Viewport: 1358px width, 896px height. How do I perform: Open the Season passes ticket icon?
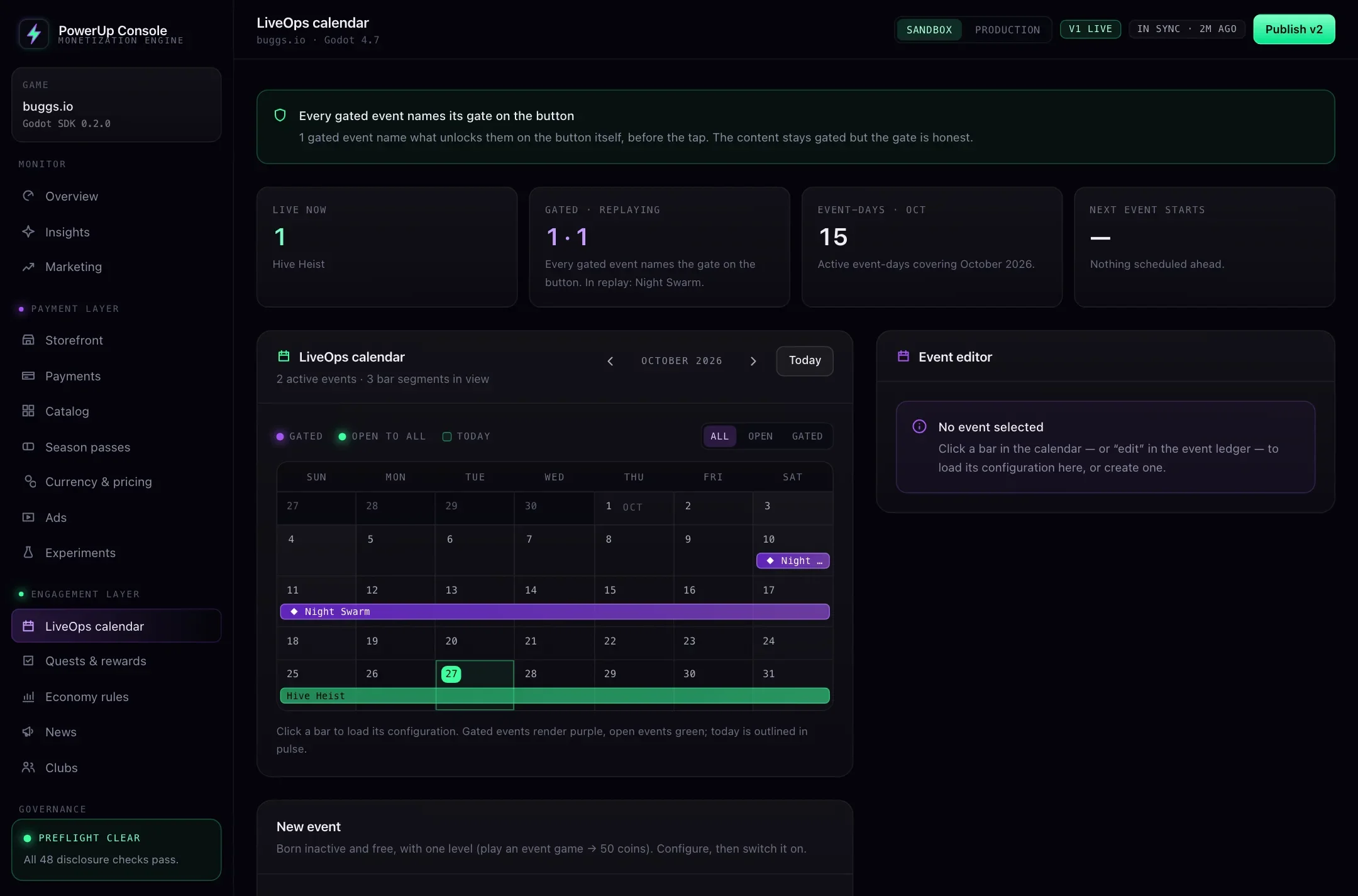coord(28,447)
